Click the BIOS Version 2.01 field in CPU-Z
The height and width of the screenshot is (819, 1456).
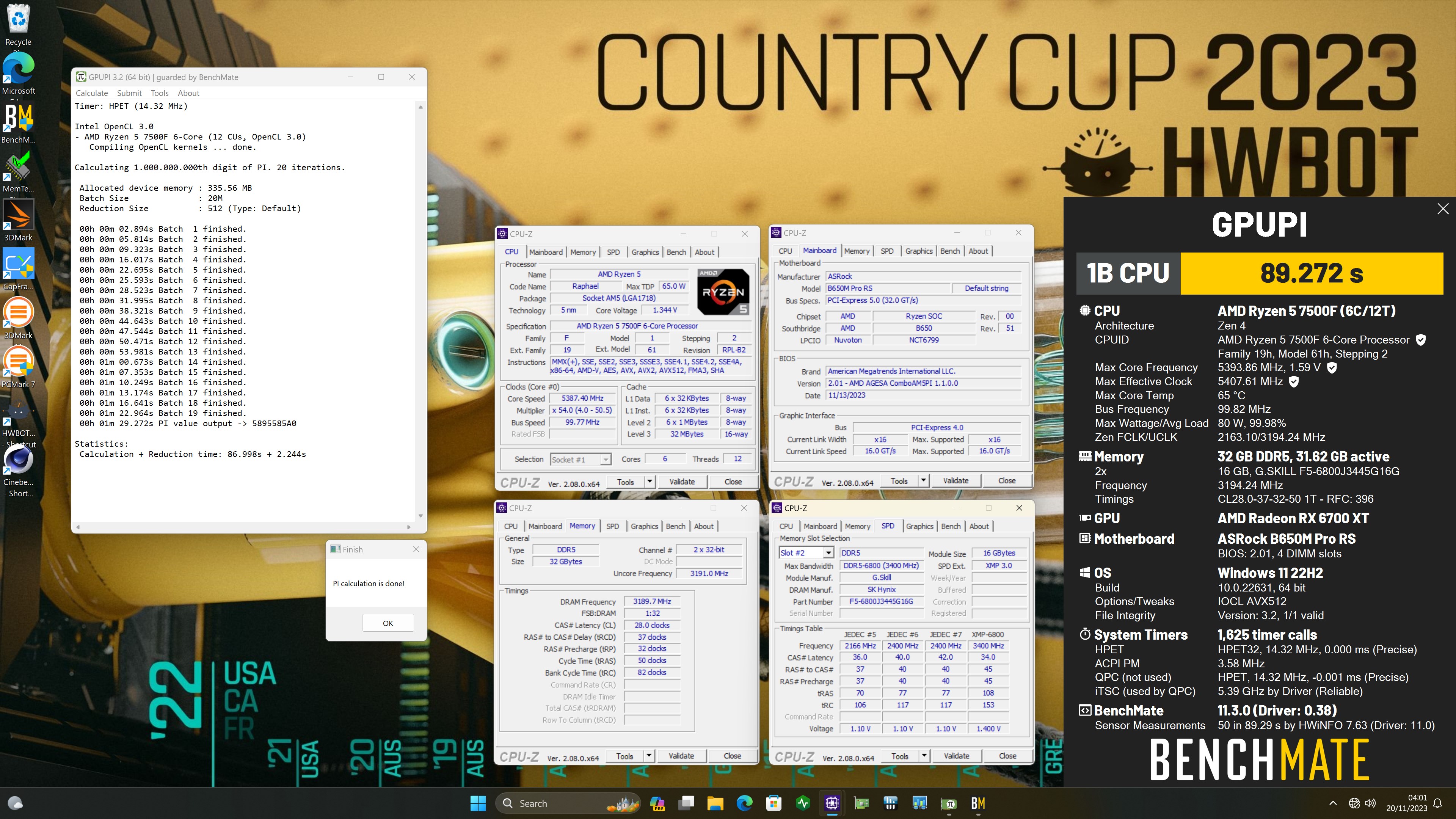click(924, 383)
